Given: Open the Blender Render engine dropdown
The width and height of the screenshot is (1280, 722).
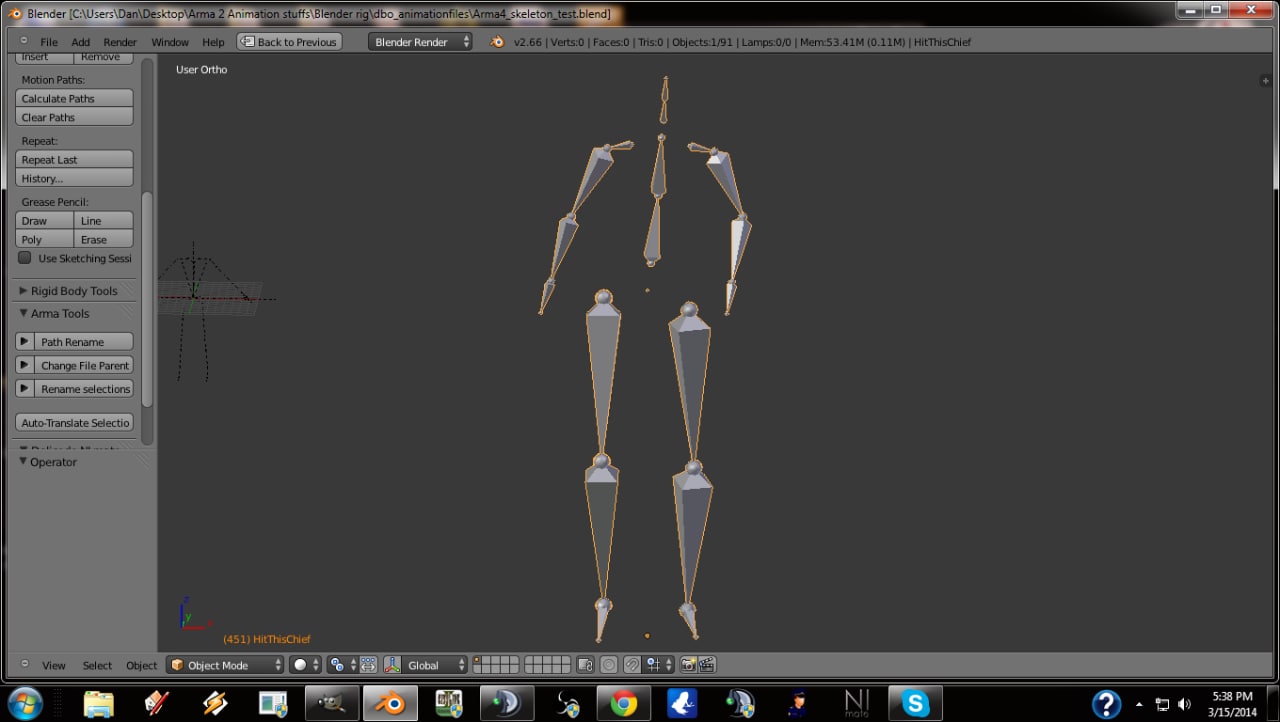Looking at the screenshot, I should coord(420,42).
